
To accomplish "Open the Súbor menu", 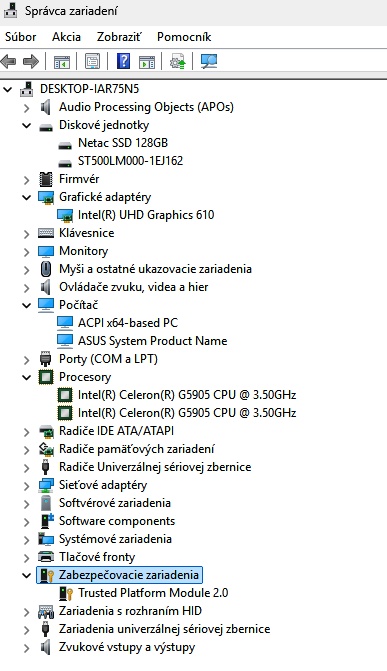I will (x=21, y=37).
